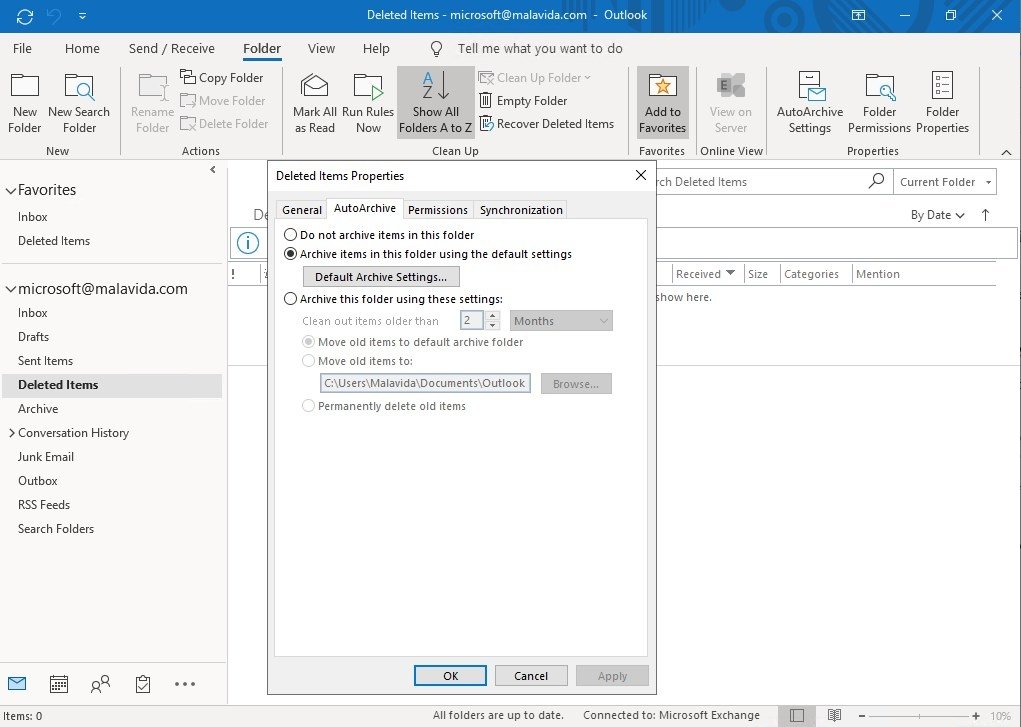Switch to Mail view icon
The height and width of the screenshot is (727, 1021).
coord(17,683)
